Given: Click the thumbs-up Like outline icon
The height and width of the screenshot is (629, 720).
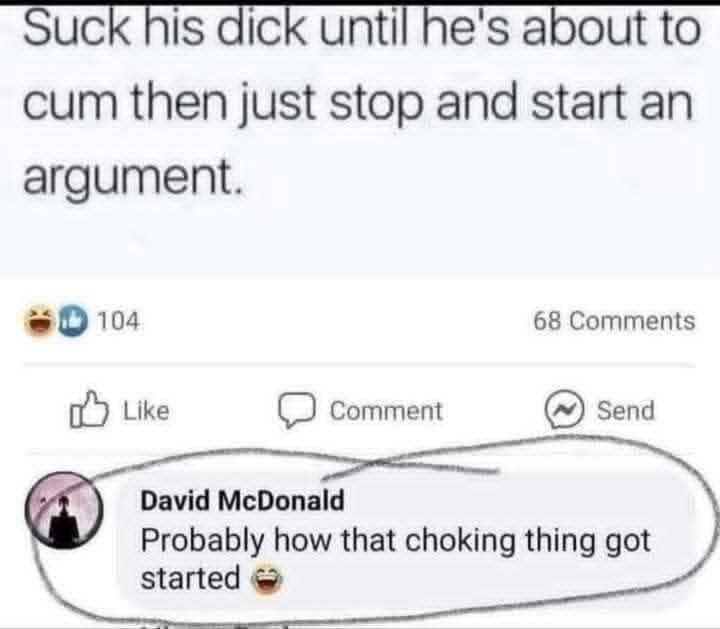Looking at the screenshot, I should coord(89,410).
